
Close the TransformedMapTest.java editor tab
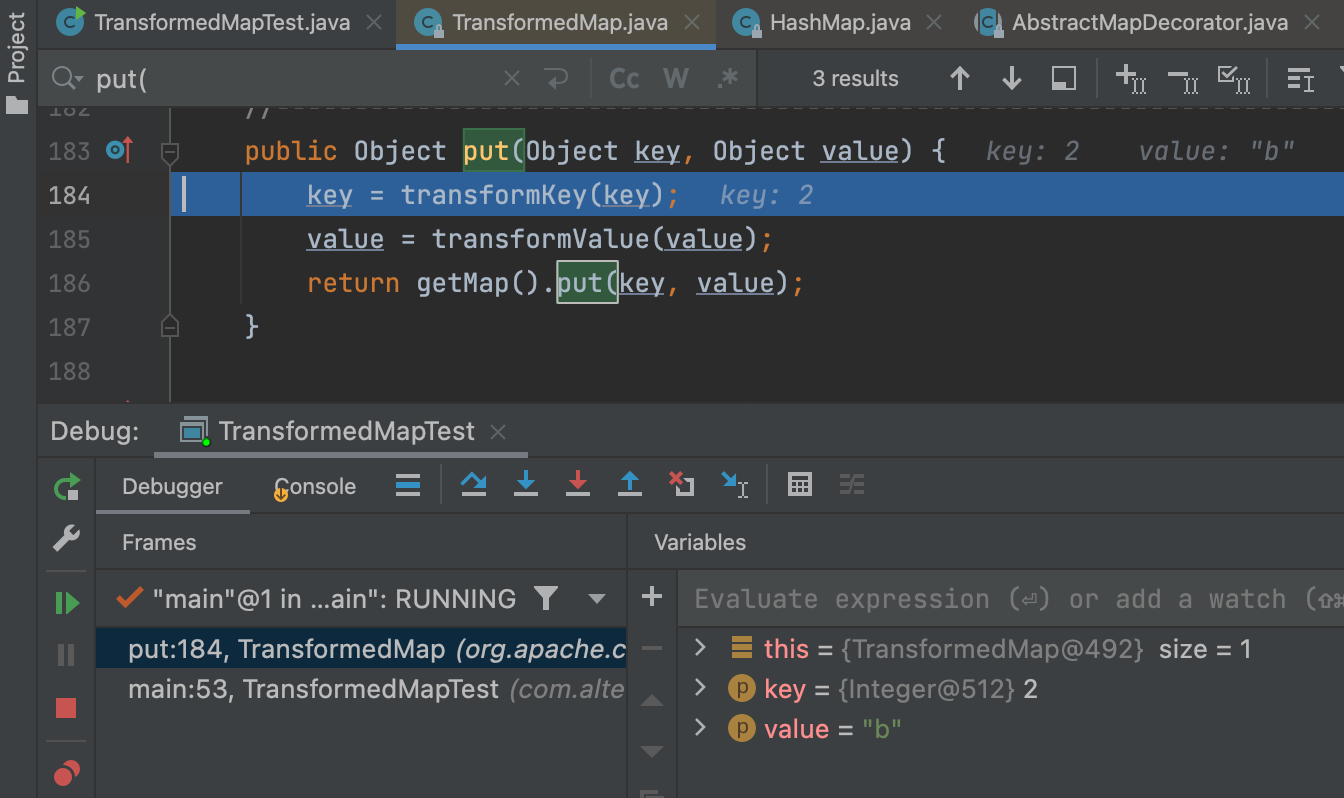pyautogui.click(x=374, y=23)
